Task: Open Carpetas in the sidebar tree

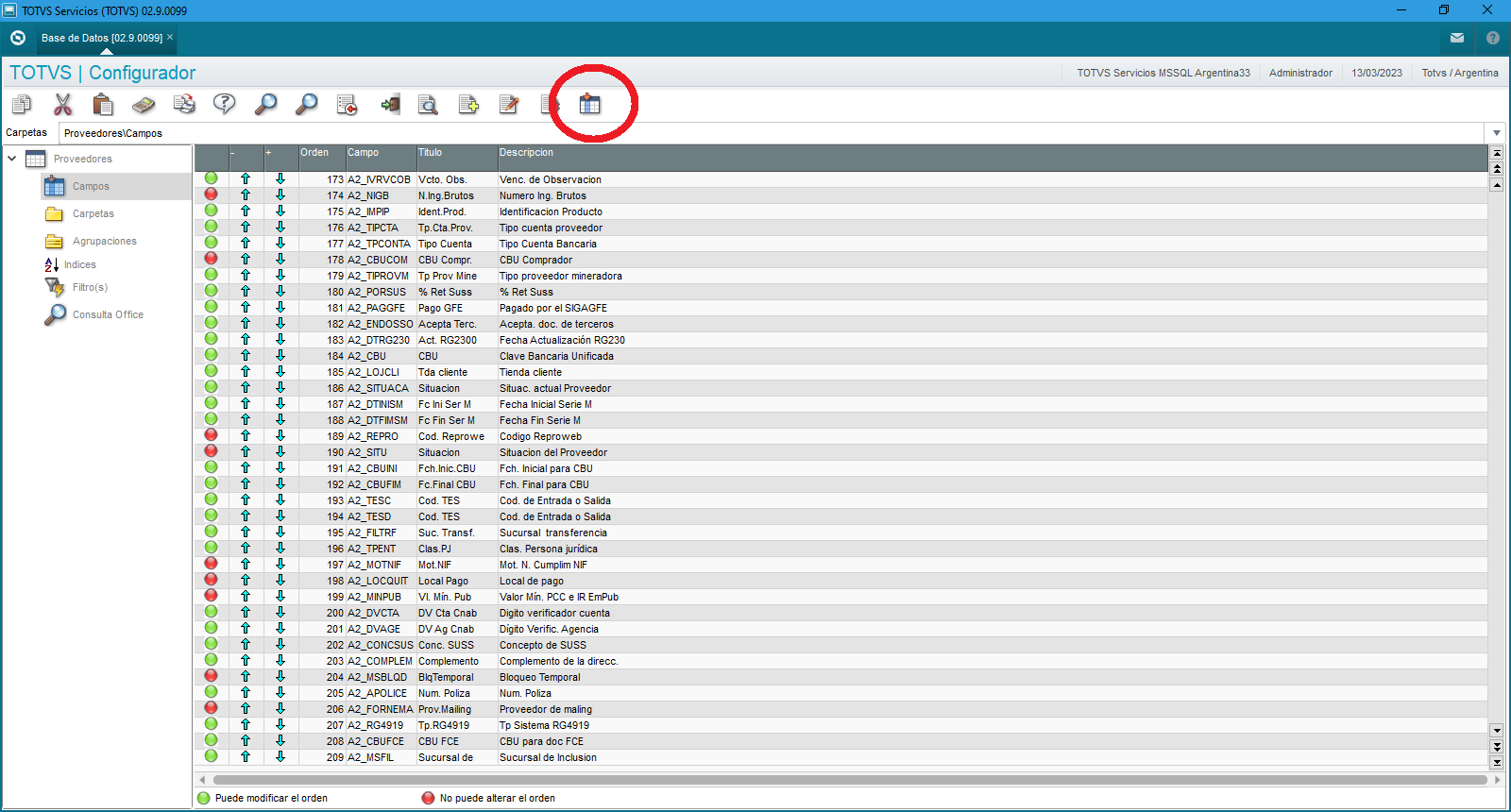Action: (x=93, y=213)
